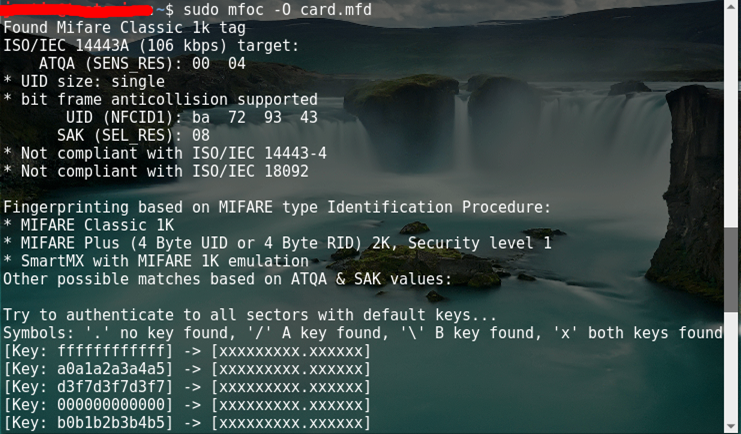The width and height of the screenshot is (741, 434).
Task: Click the SAK (SEL_RES) line
Action: point(133,135)
